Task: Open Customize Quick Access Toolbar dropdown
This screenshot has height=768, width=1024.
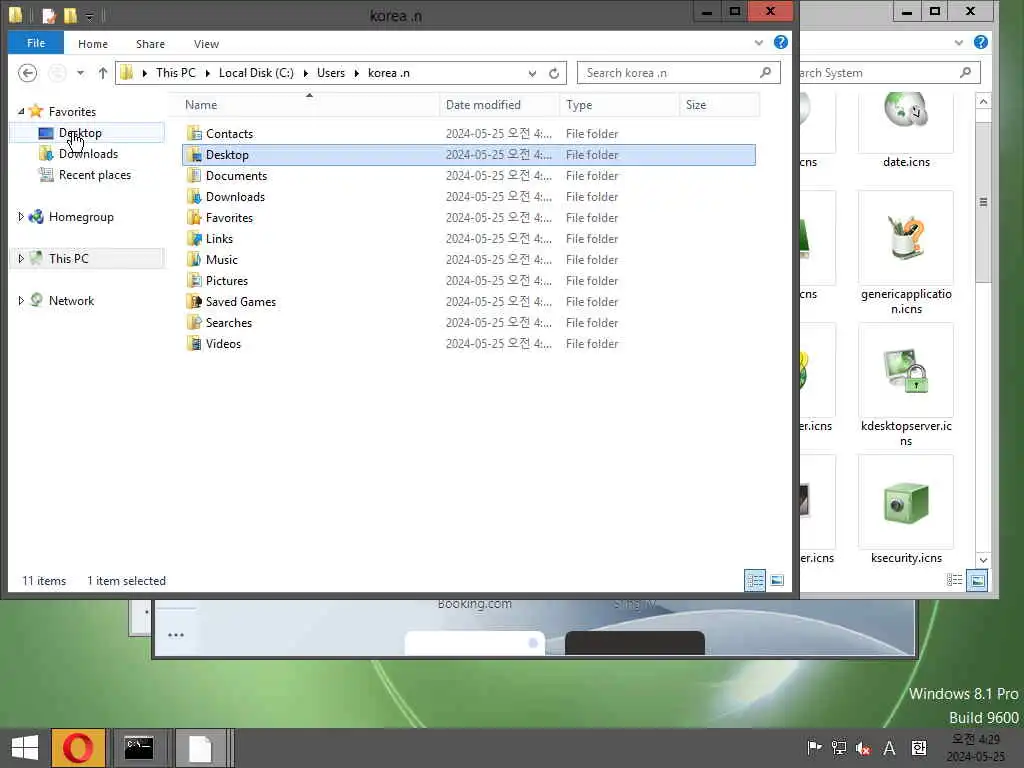Action: click(89, 16)
